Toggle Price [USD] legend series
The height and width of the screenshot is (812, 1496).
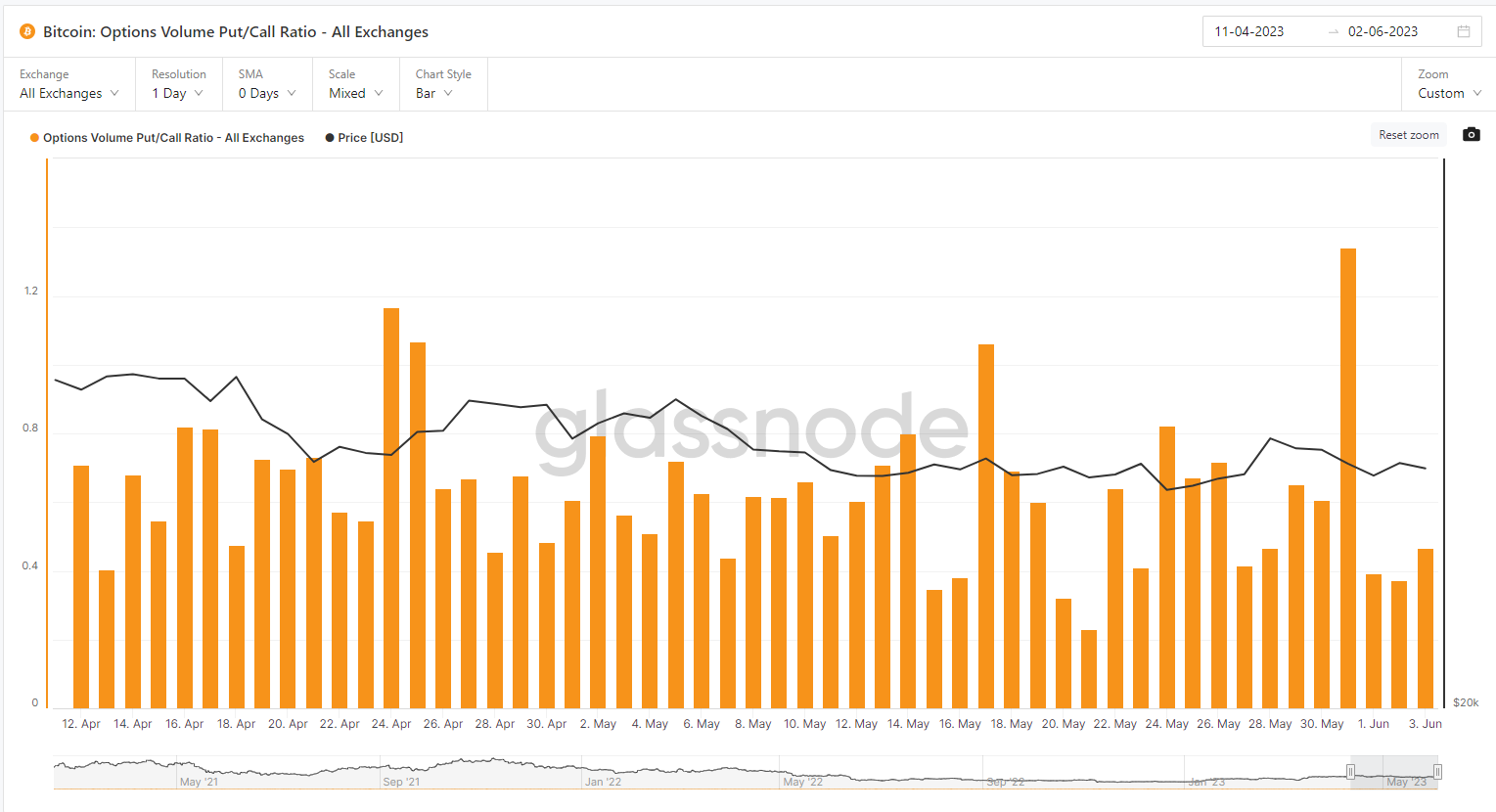364,138
